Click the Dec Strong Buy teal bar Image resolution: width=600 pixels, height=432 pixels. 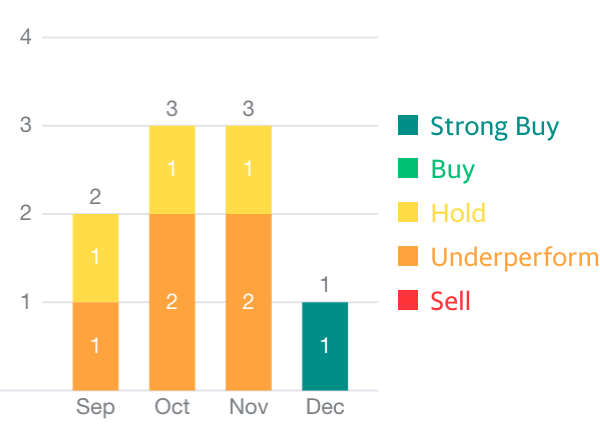pos(325,346)
